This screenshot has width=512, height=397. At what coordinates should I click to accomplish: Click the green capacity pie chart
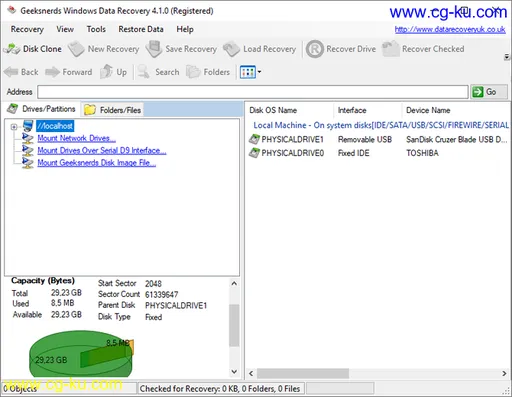point(81,354)
